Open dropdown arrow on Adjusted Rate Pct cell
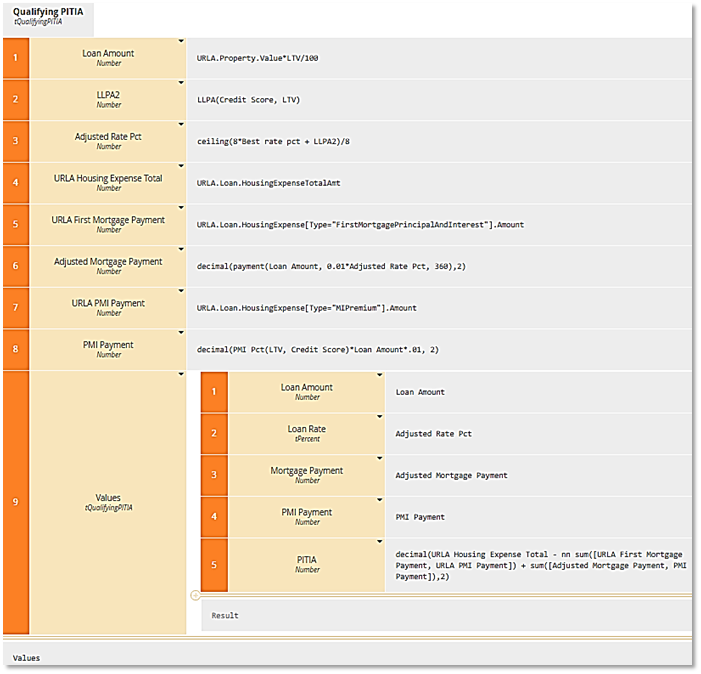This screenshot has width=701, height=674. 181,125
